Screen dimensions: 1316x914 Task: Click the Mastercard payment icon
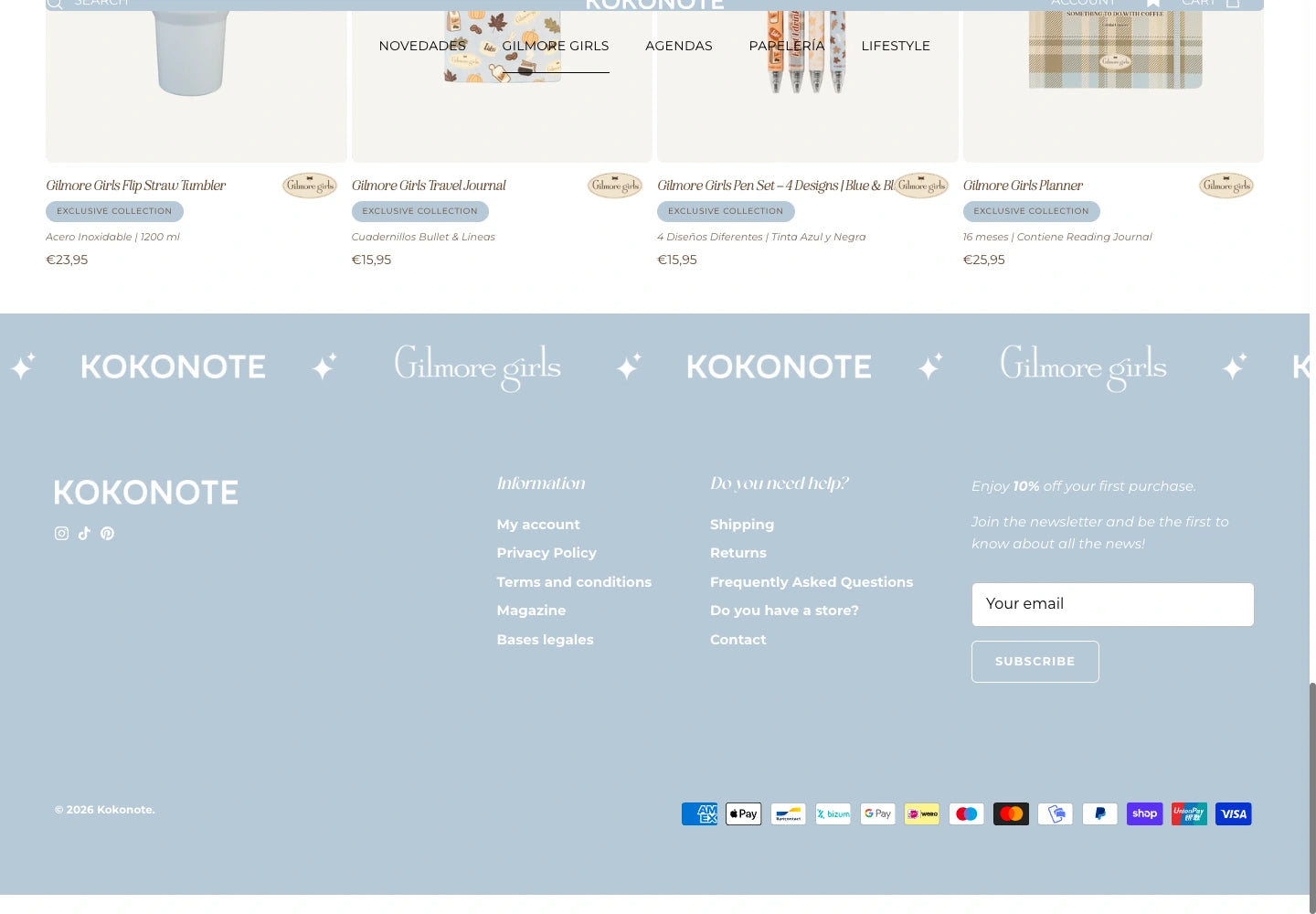(x=1011, y=814)
